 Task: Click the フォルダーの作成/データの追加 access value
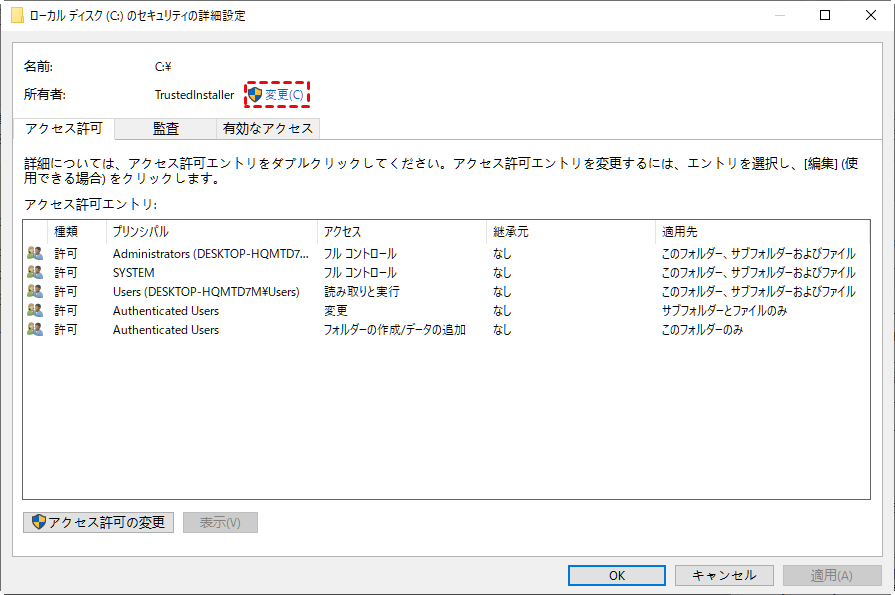coord(394,329)
